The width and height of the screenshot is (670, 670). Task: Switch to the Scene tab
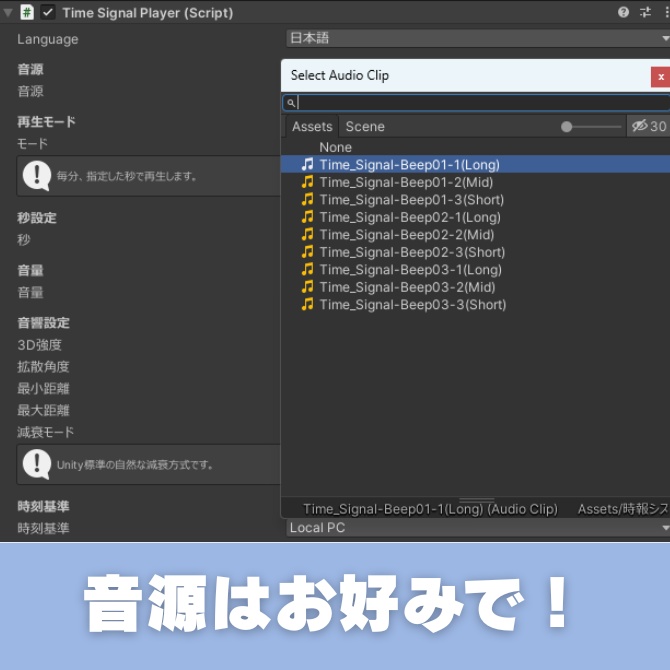tap(365, 126)
